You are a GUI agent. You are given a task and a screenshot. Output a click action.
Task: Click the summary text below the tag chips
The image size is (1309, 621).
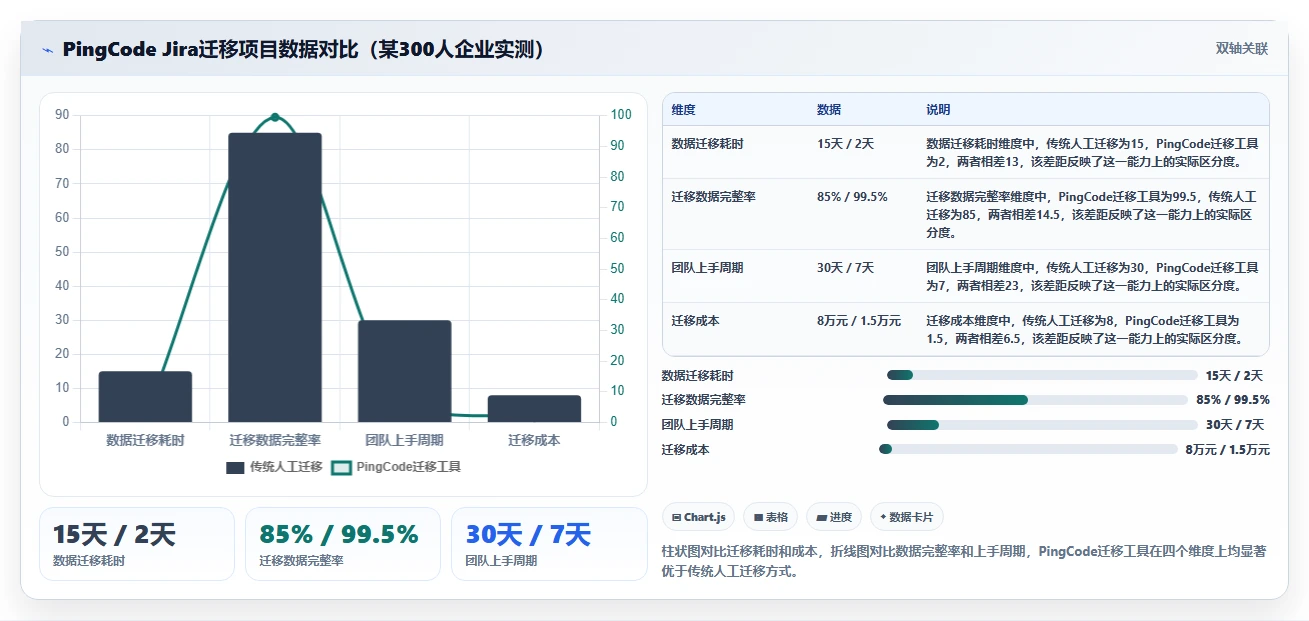tap(964, 561)
